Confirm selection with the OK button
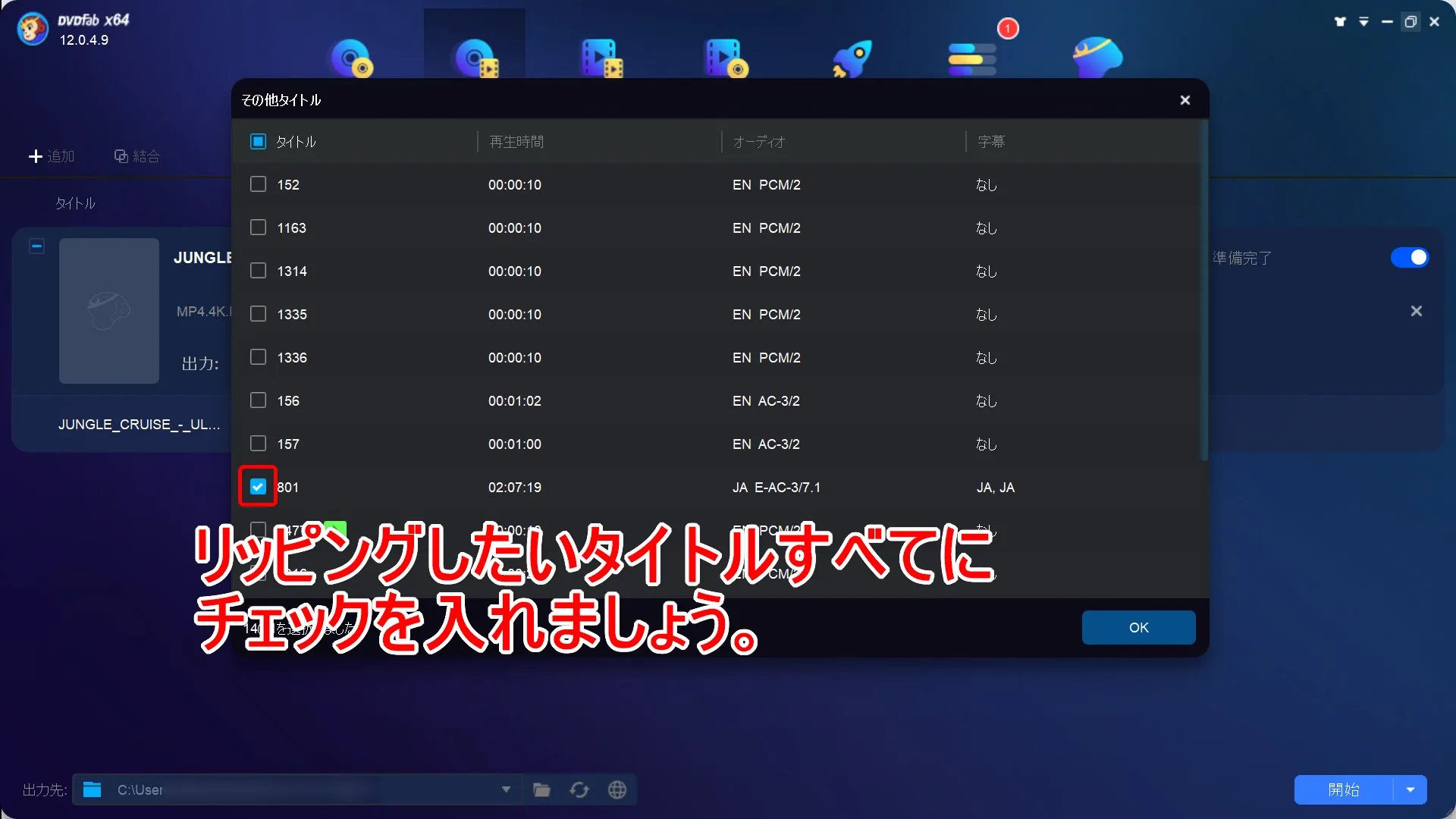This screenshot has width=1456, height=819. tap(1138, 627)
